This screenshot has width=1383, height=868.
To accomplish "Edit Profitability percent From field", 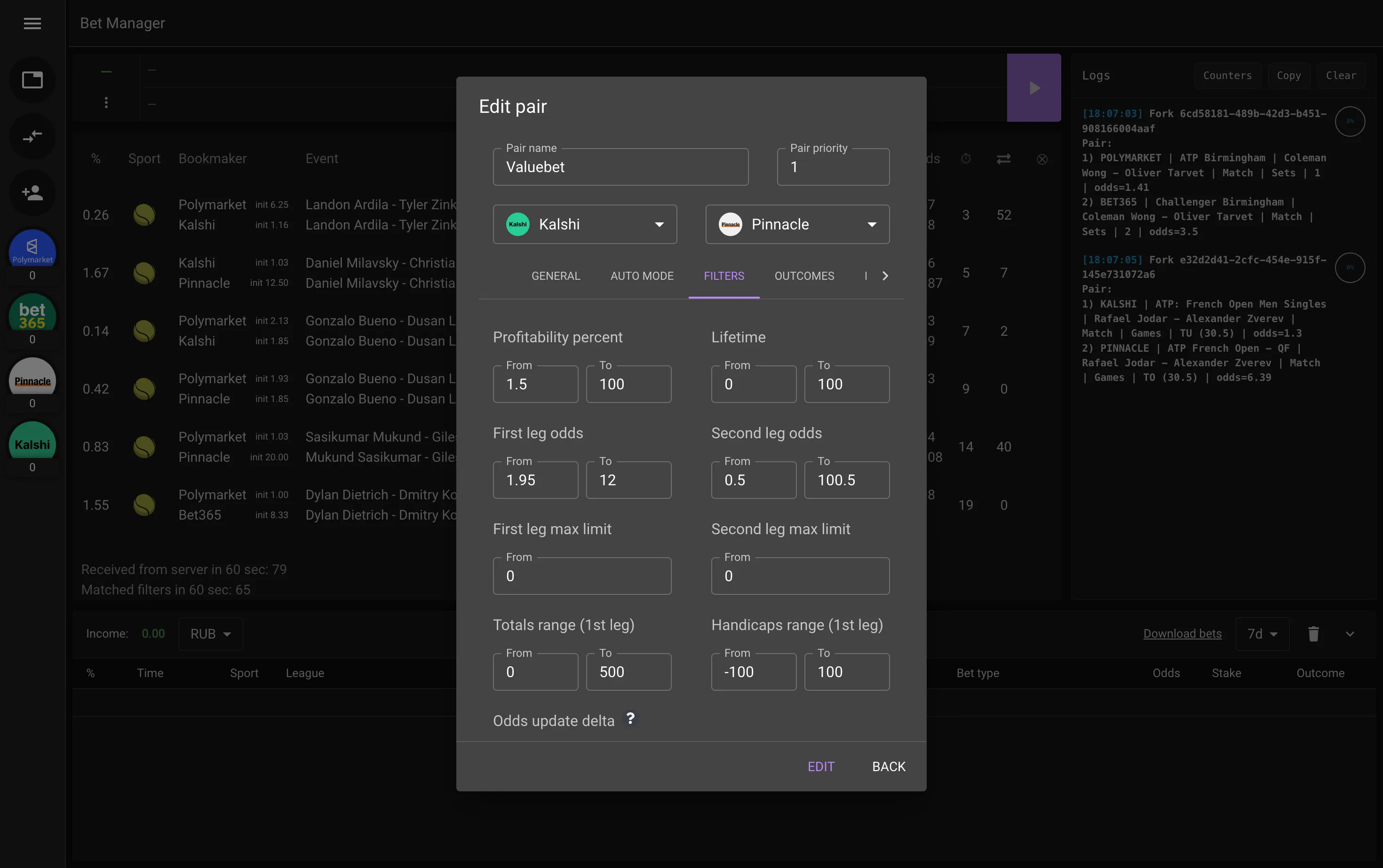I will (x=535, y=384).
